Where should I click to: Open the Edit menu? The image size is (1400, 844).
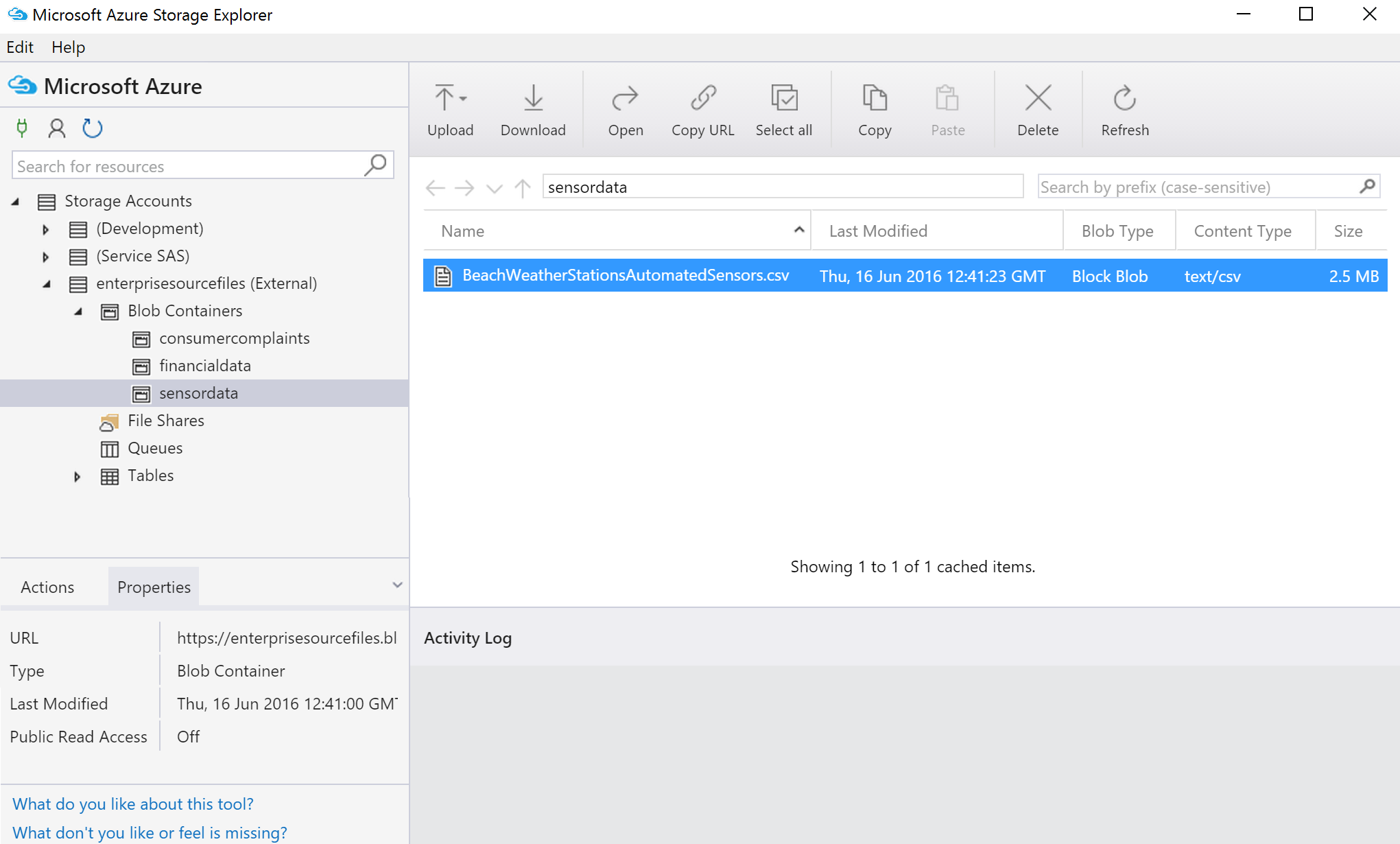[20, 47]
